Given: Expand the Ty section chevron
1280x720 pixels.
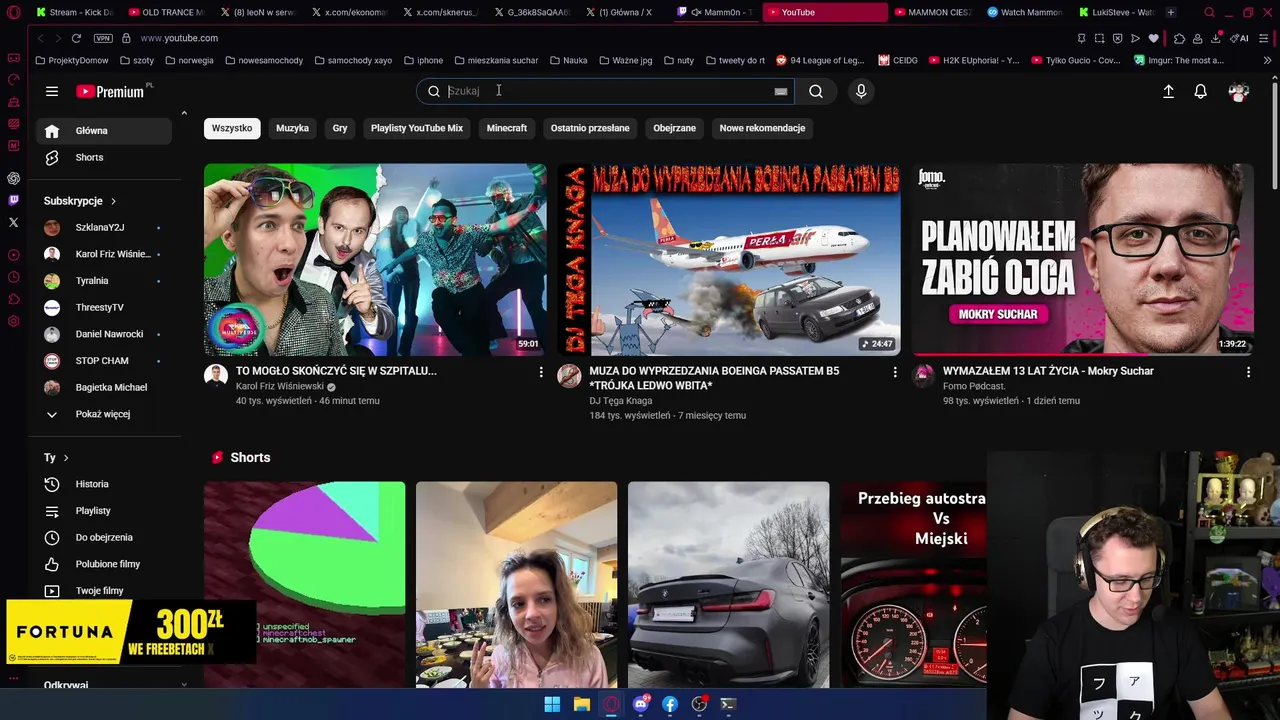Looking at the screenshot, I should [x=66, y=458].
